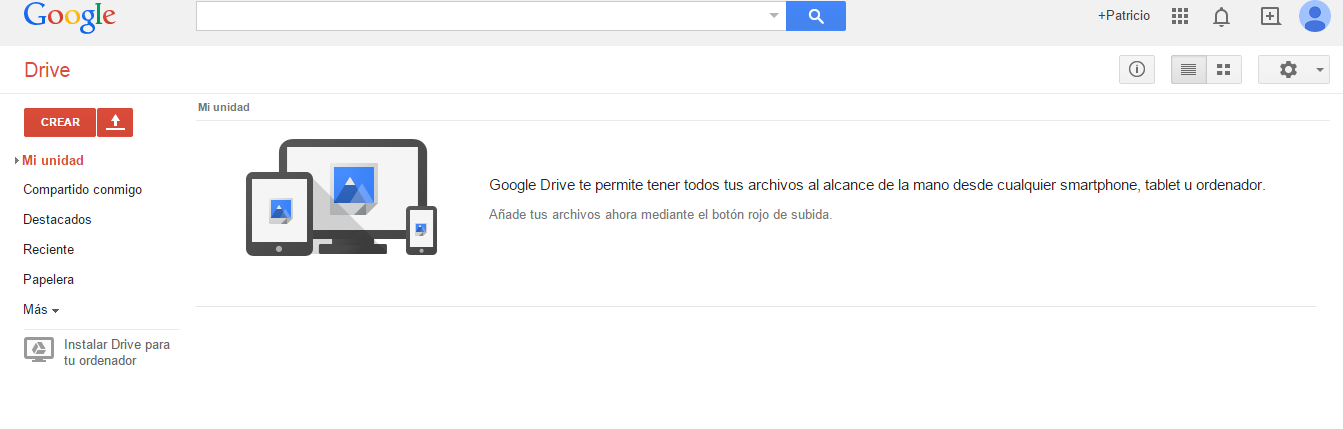
Task: Show notifications via the bell icon
Action: [1221, 16]
